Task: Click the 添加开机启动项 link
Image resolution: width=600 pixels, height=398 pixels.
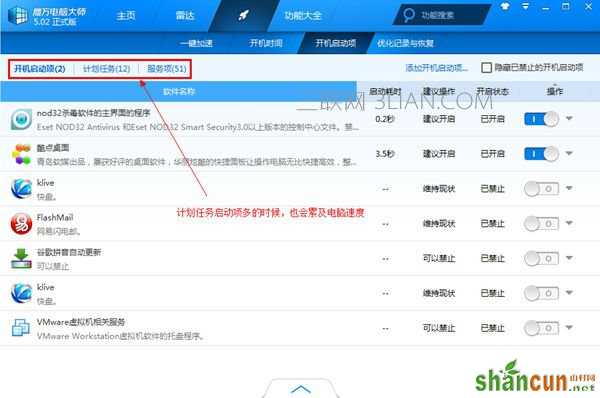Action: [x=437, y=68]
